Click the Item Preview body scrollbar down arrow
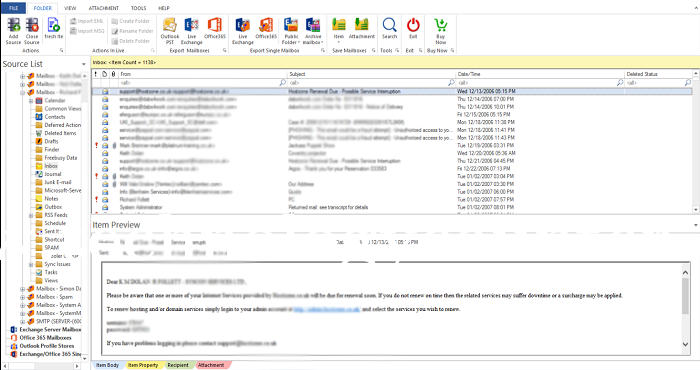 click(x=685, y=344)
